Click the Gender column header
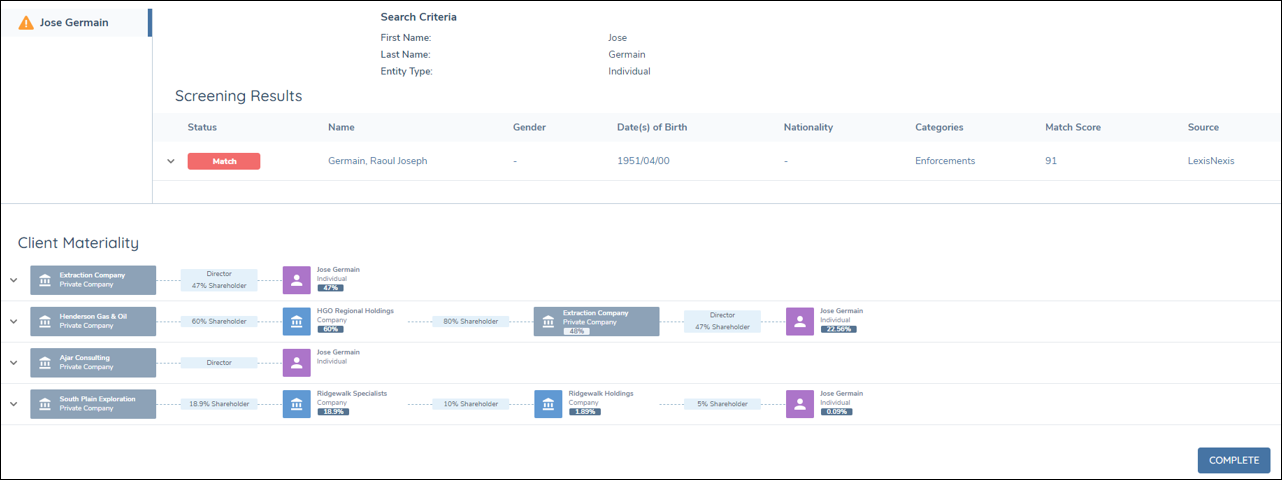 coord(529,127)
